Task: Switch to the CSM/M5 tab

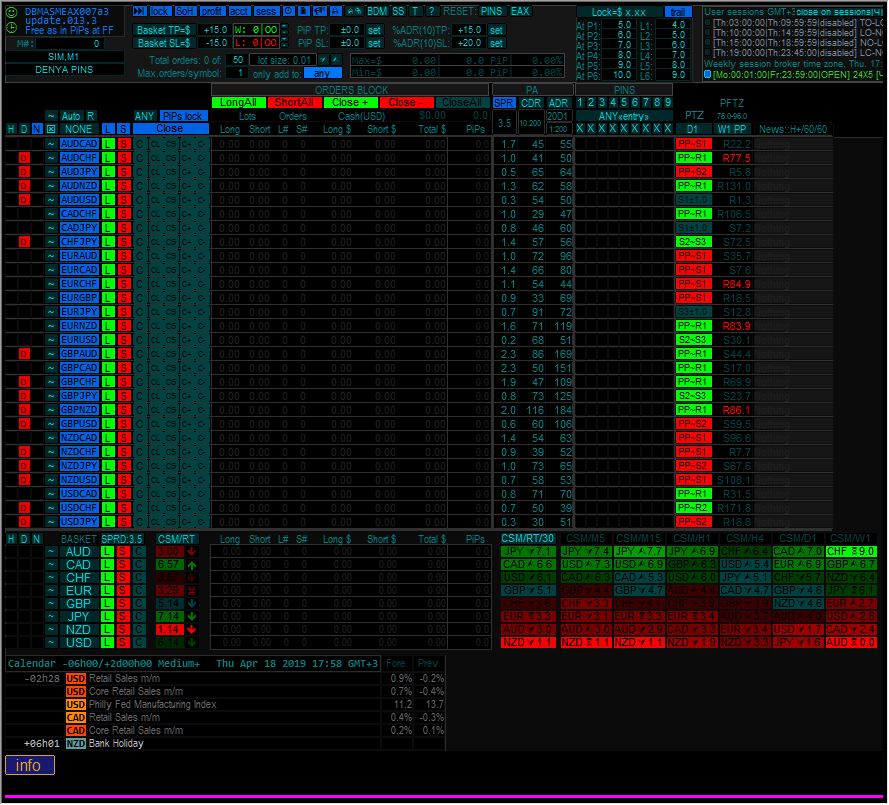Action: click(x=586, y=539)
